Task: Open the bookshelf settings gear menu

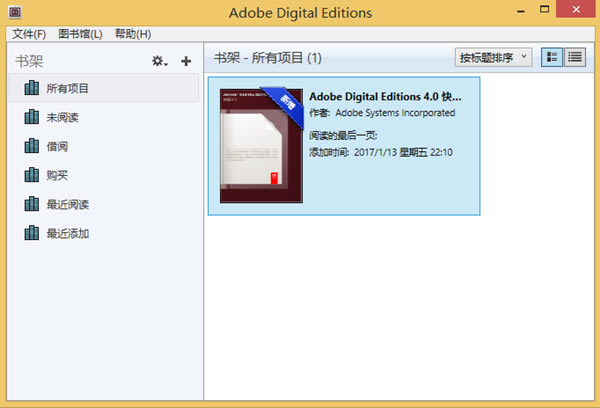Action: pyautogui.click(x=160, y=61)
